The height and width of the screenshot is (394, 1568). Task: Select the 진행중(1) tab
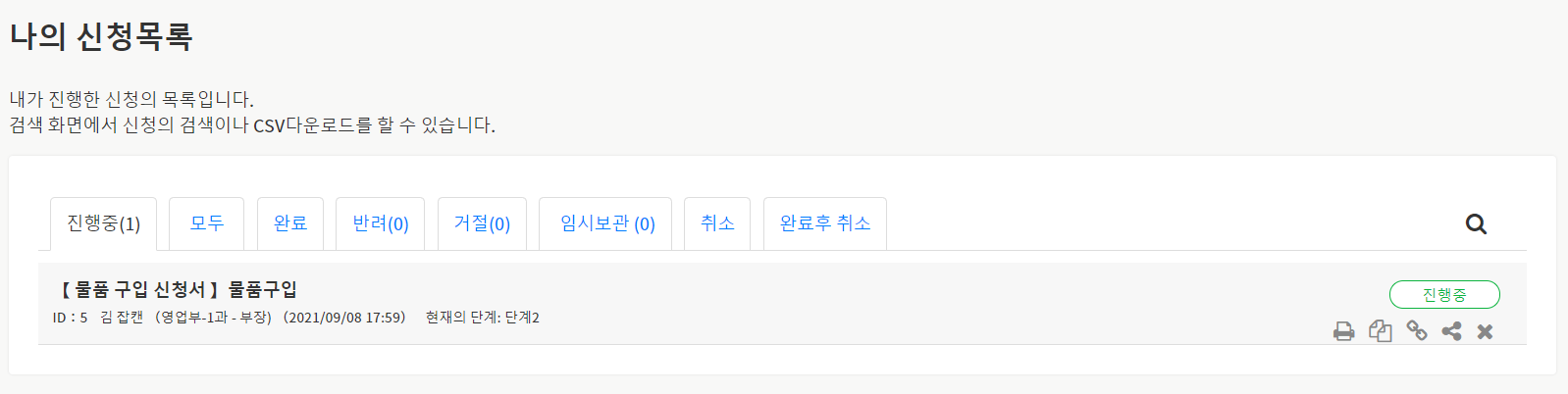pos(103,223)
